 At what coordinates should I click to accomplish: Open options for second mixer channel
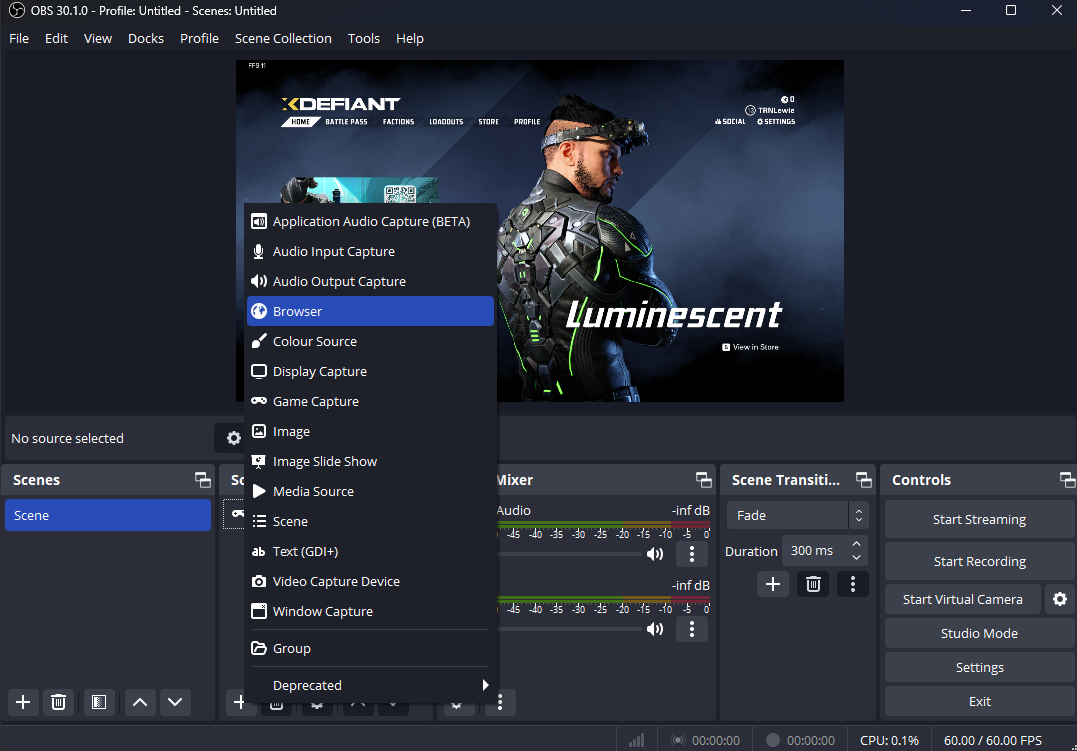point(692,629)
